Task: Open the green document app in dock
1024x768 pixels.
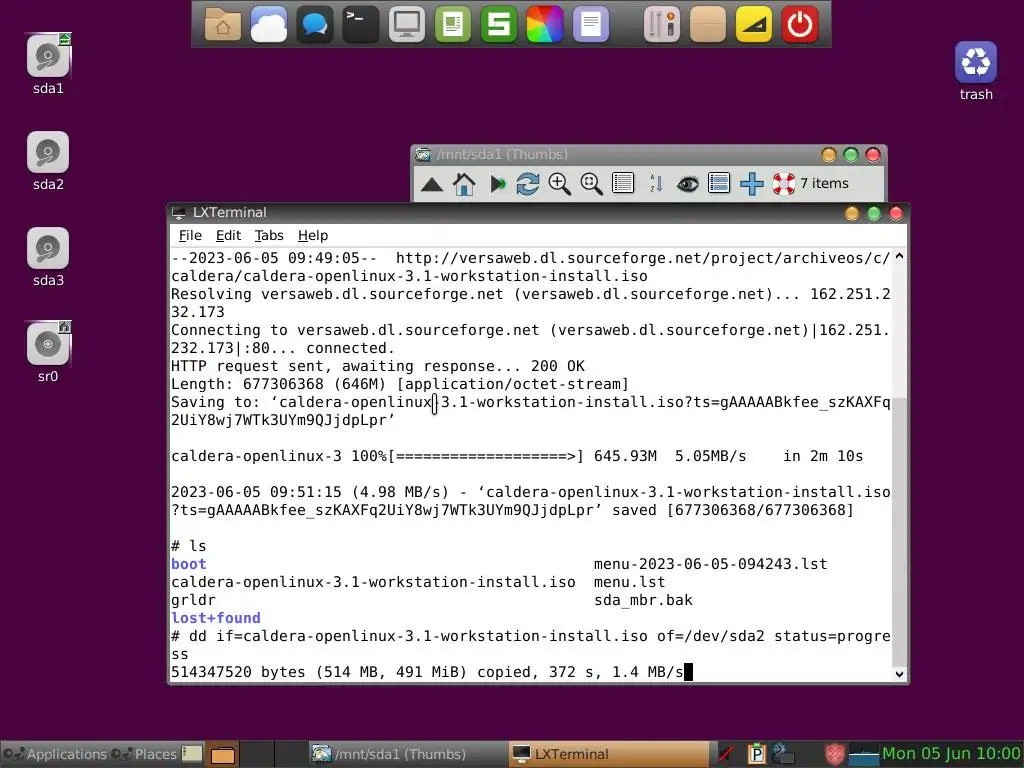Action: pos(453,25)
